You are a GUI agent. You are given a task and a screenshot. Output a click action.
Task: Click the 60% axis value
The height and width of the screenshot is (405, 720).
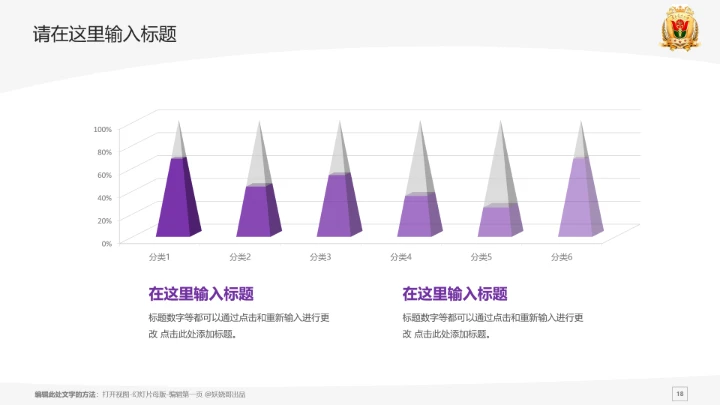(104, 175)
